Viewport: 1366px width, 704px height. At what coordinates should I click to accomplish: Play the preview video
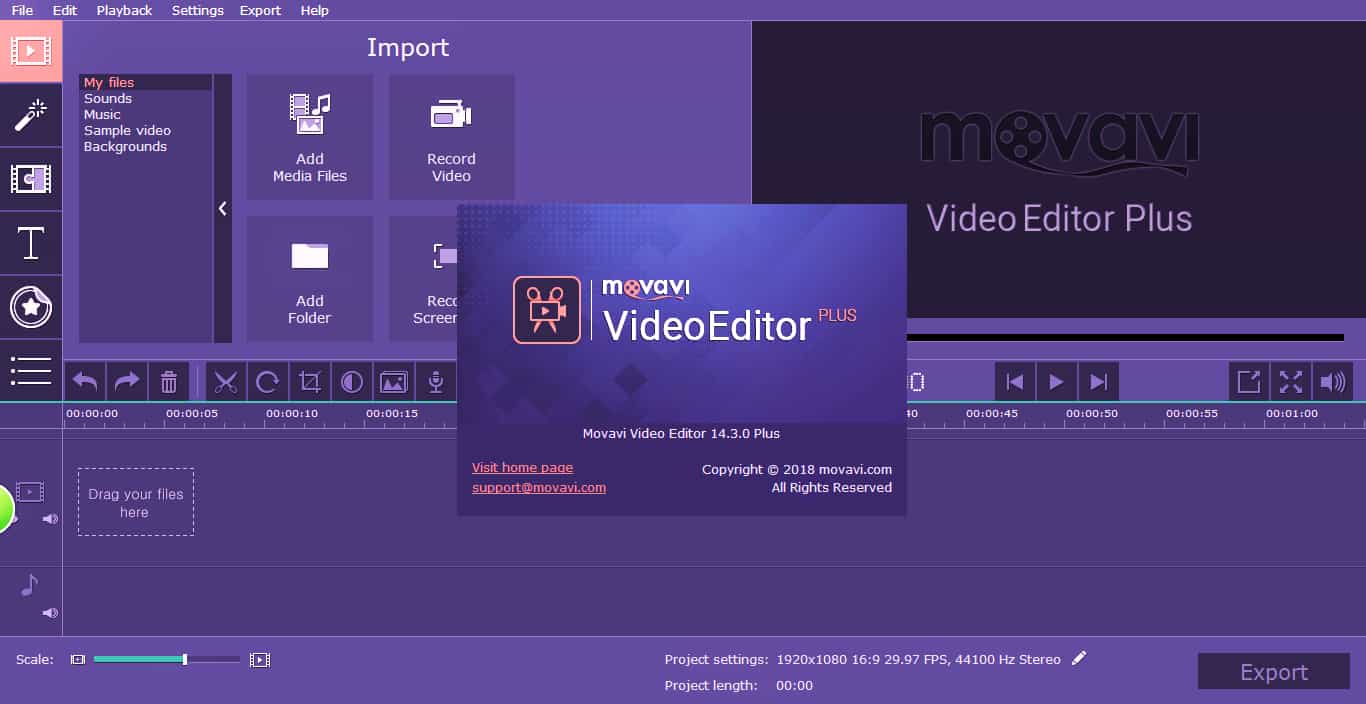pyautogui.click(x=1056, y=382)
